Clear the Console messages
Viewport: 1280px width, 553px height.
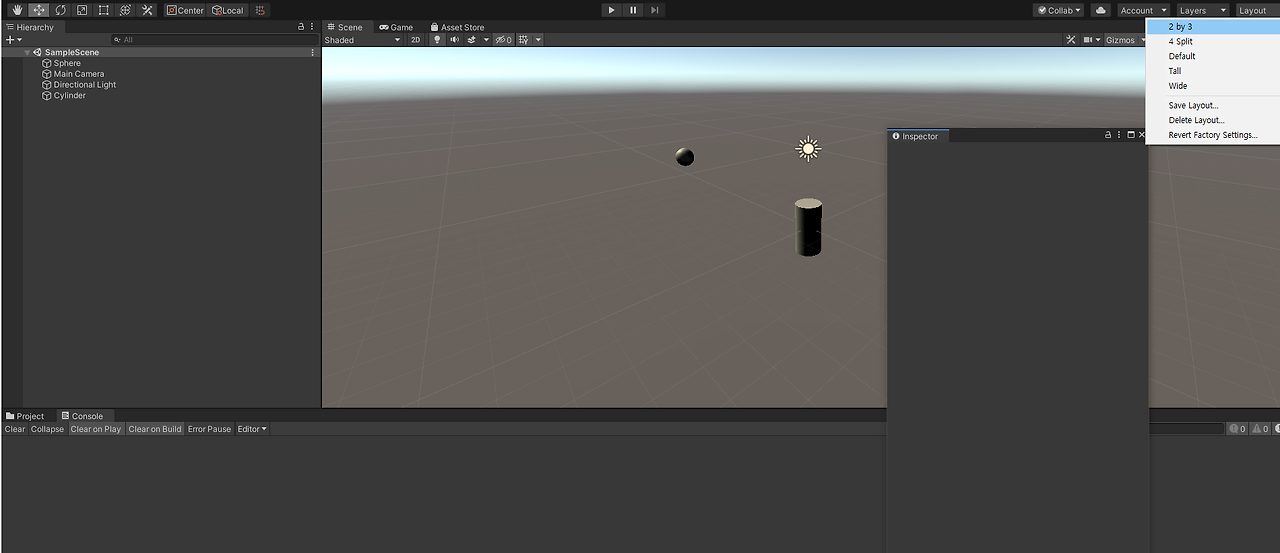[15, 429]
